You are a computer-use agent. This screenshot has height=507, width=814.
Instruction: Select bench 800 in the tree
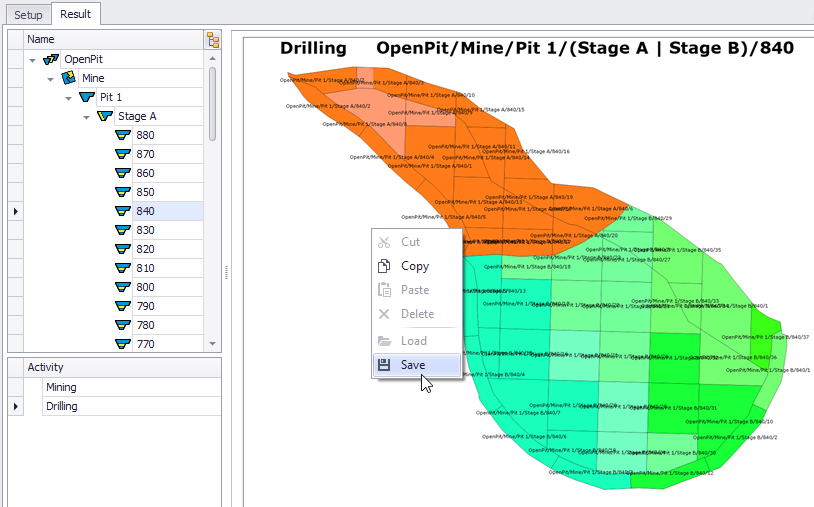[x=146, y=287]
